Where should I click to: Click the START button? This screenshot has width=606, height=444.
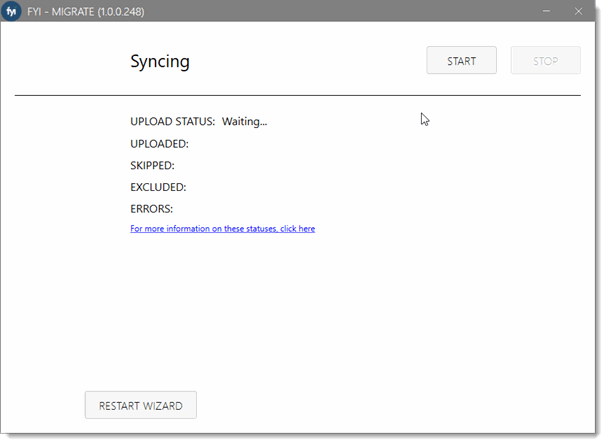tap(461, 60)
